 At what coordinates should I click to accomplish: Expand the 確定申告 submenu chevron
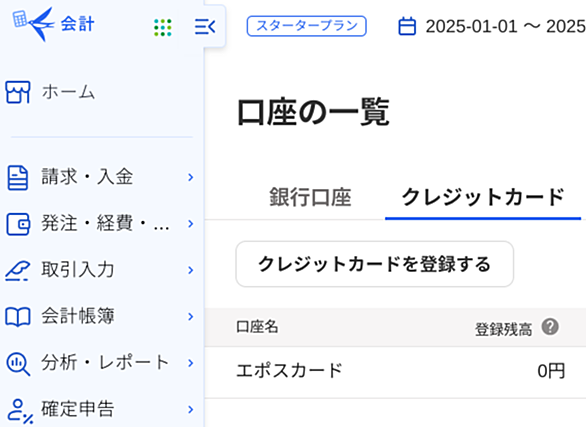tap(191, 409)
